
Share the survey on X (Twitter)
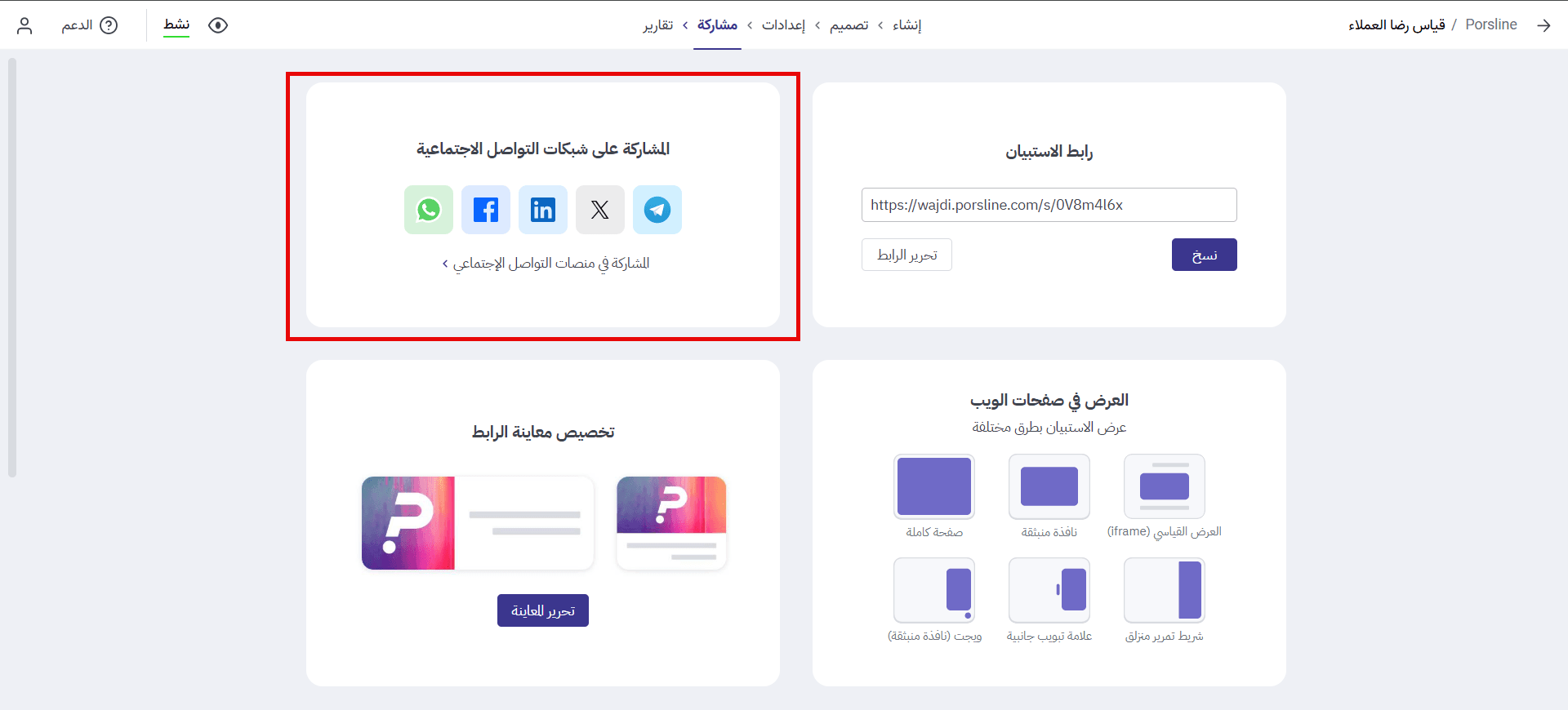(x=600, y=210)
